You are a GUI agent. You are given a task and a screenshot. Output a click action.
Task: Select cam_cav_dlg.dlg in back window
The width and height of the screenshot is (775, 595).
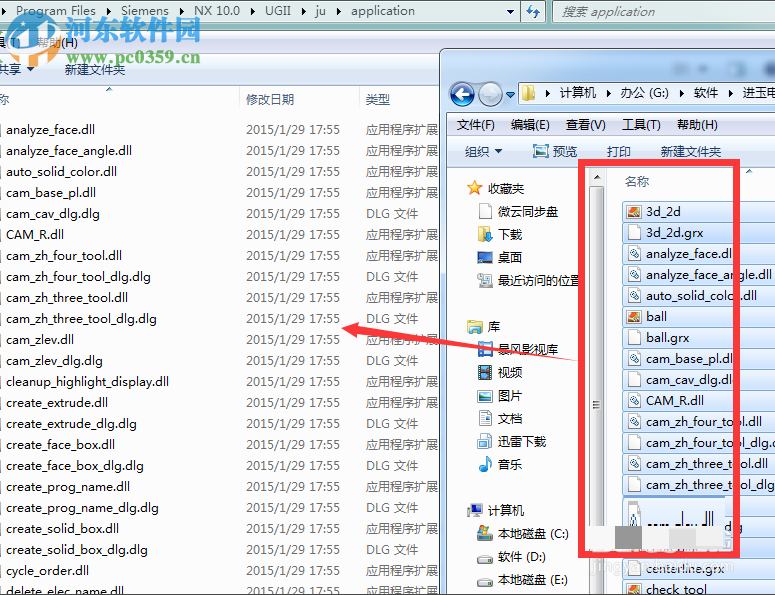[53, 213]
